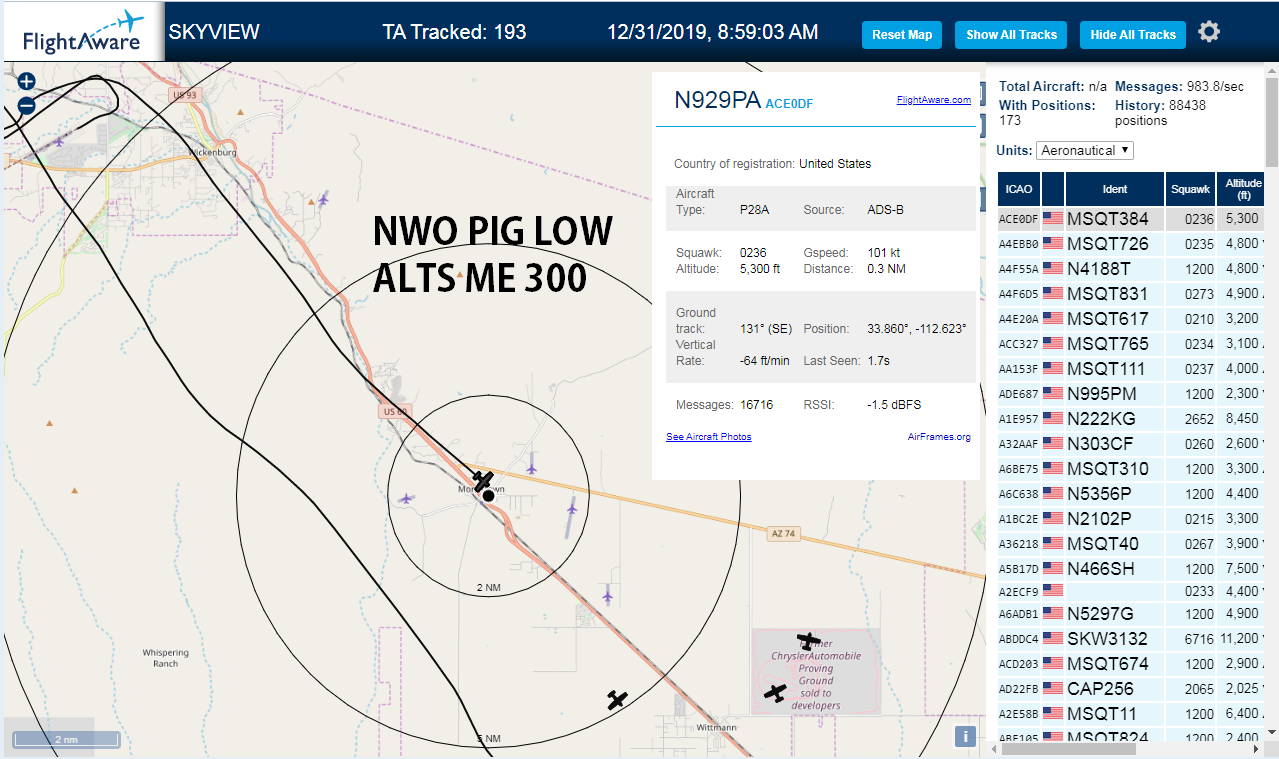Viewport: 1279px width, 759px height.
Task: Click the ACE0DF hex code in info panel
Action: (789, 102)
